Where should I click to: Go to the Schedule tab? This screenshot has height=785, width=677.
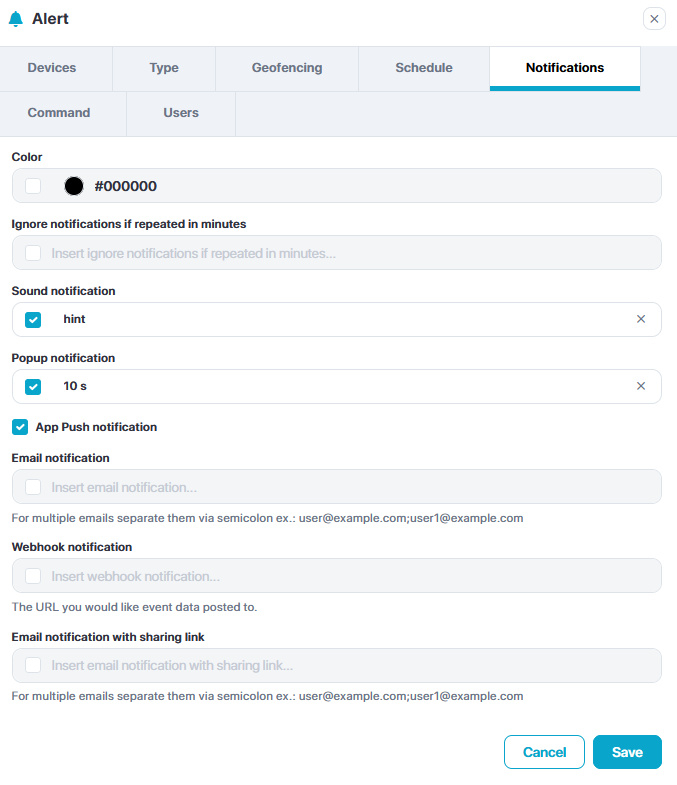pos(424,68)
